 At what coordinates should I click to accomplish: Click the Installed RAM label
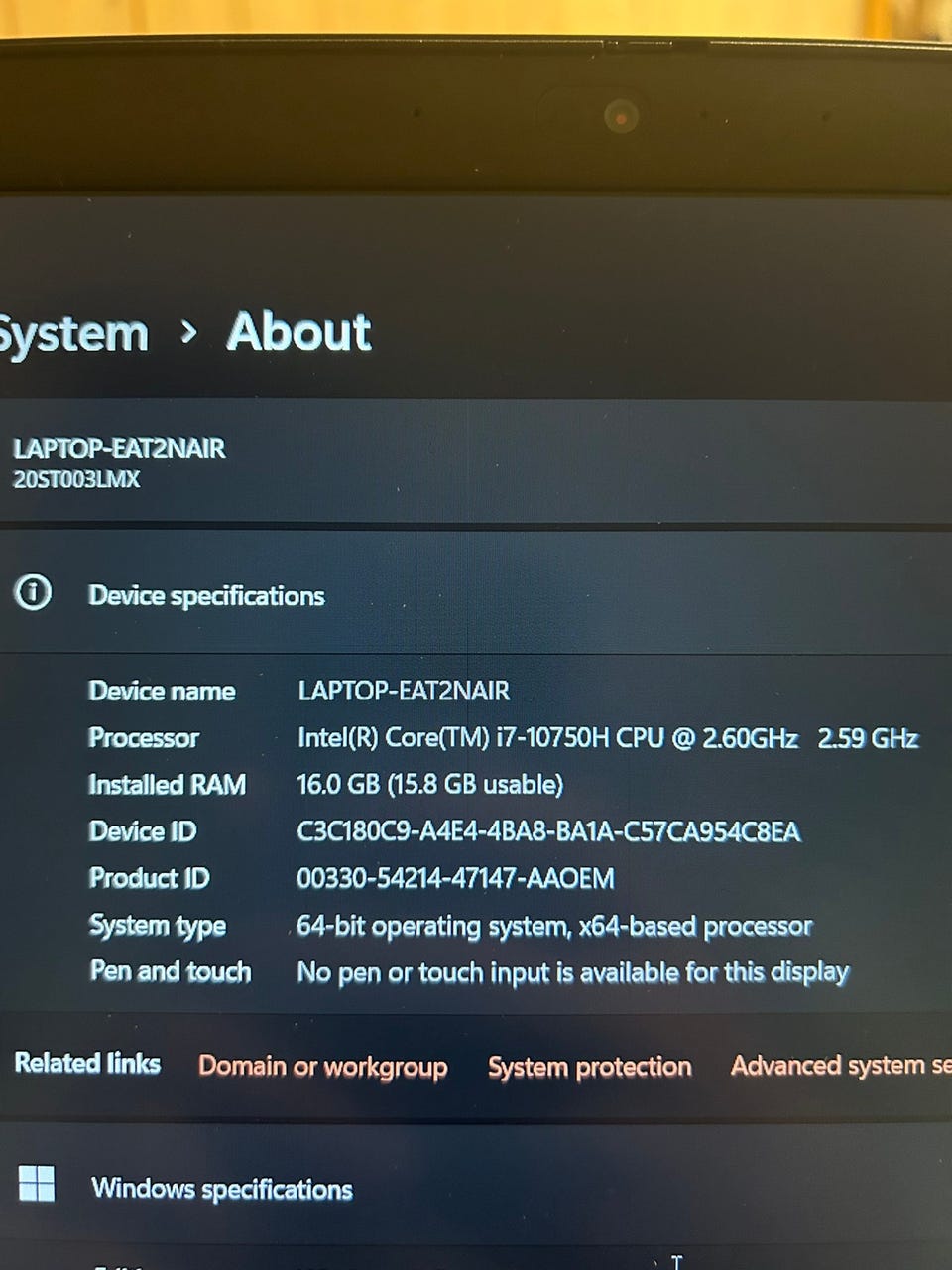pyautogui.click(x=167, y=785)
